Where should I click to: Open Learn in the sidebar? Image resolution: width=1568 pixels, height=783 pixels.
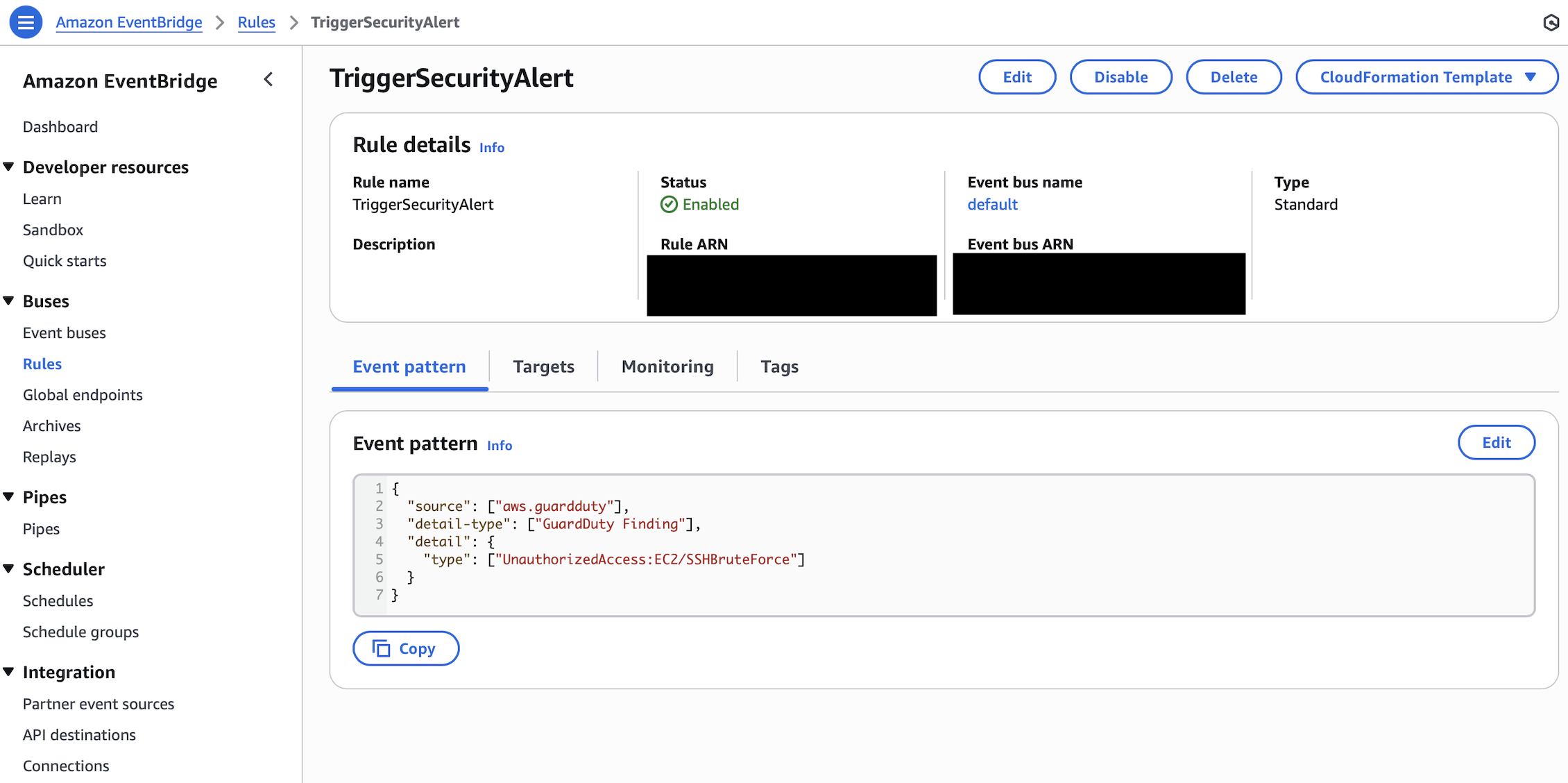42,199
